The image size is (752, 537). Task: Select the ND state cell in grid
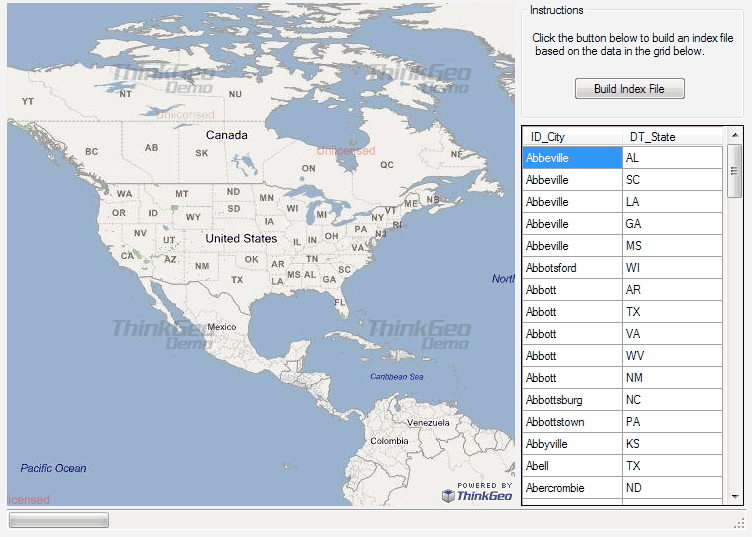click(672, 489)
